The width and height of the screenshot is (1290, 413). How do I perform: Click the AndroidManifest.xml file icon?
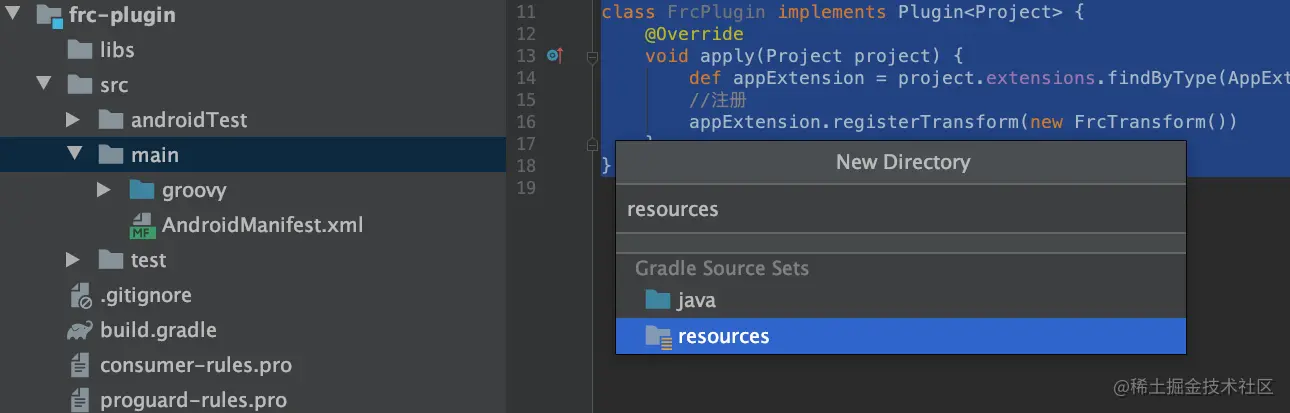[143, 225]
